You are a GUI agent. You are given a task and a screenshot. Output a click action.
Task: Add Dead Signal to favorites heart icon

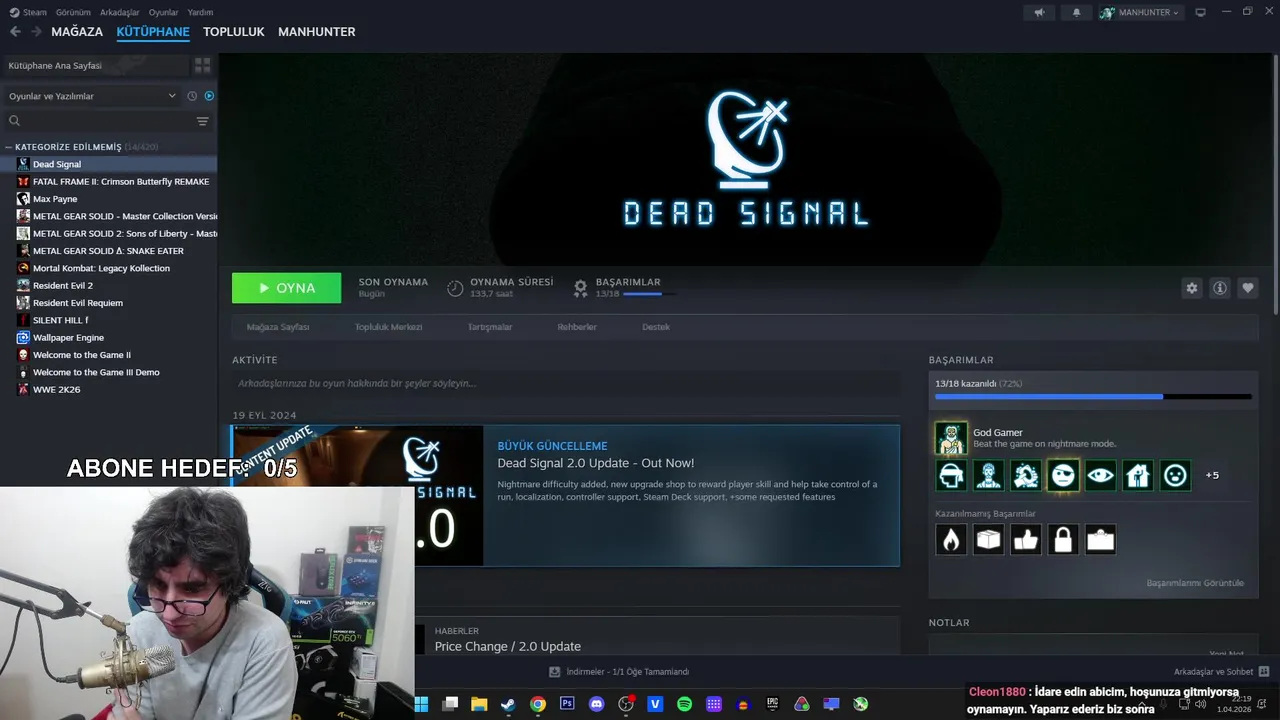click(x=1248, y=288)
